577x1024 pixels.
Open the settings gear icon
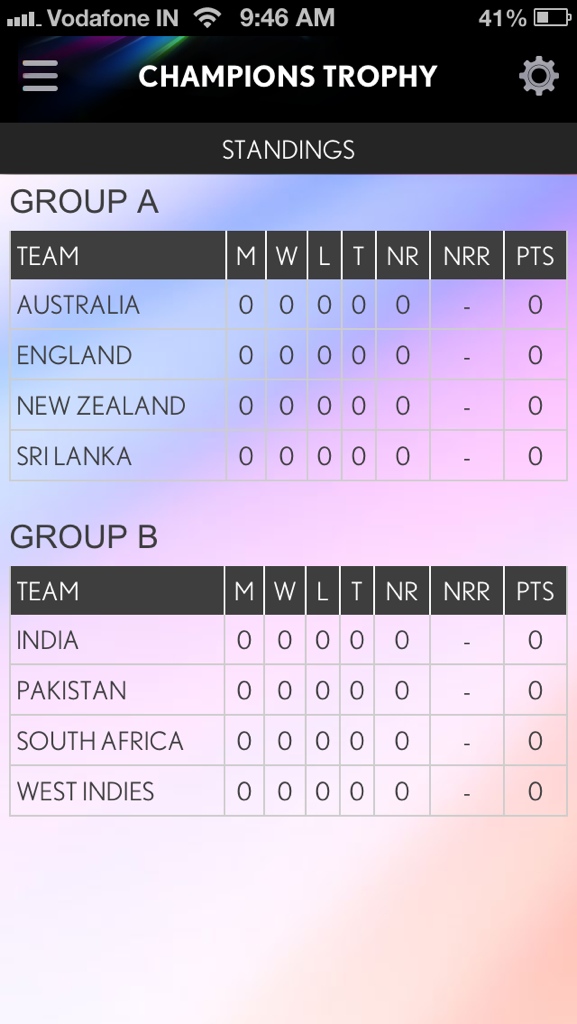tap(538, 76)
